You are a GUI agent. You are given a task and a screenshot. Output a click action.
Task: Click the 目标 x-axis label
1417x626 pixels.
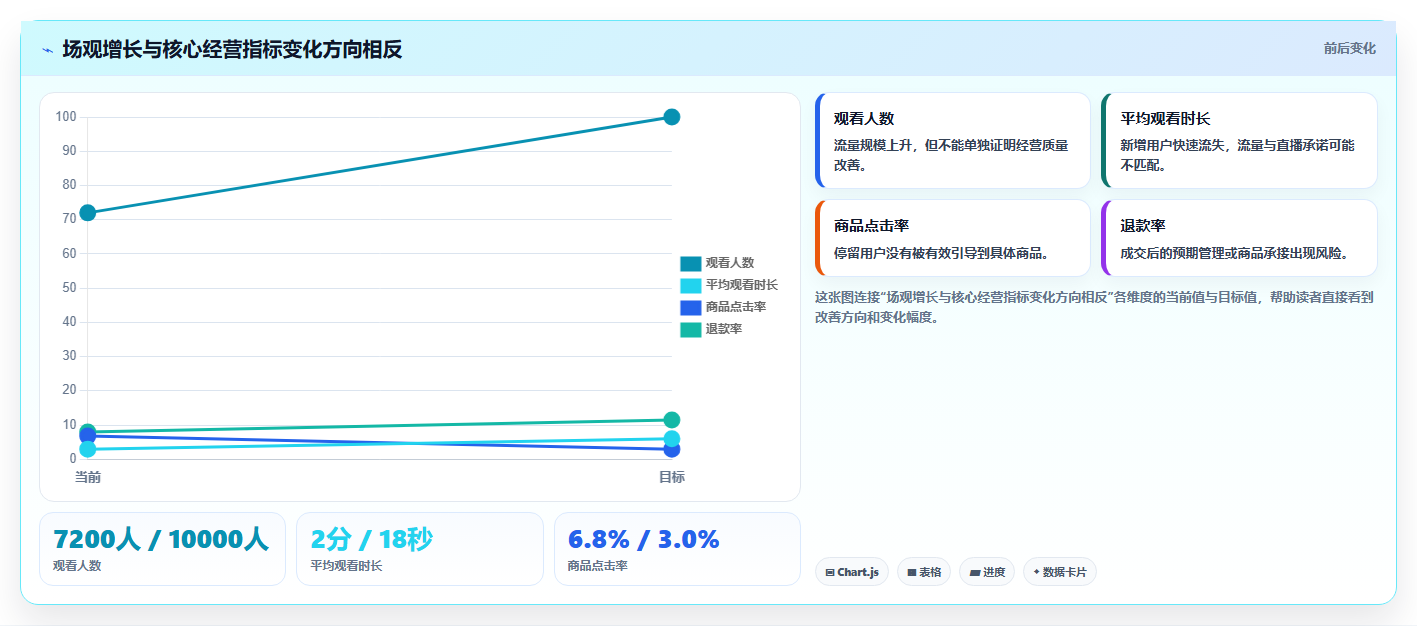[672, 477]
